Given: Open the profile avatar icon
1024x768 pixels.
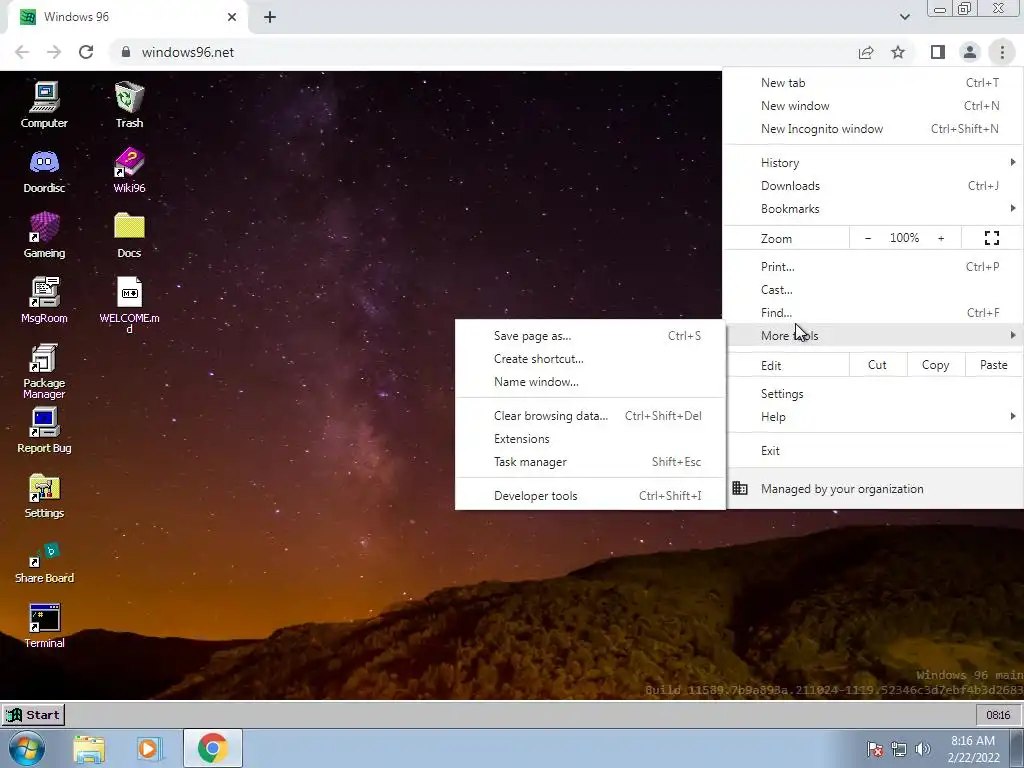Looking at the screenshot, I should [970, 52].
